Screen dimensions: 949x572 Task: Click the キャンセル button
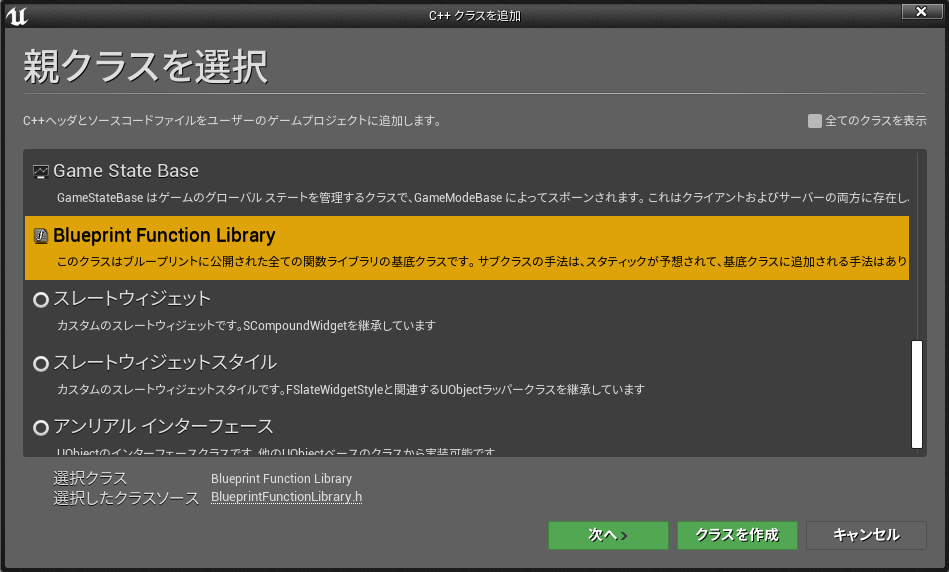click(x=866, y=535)
